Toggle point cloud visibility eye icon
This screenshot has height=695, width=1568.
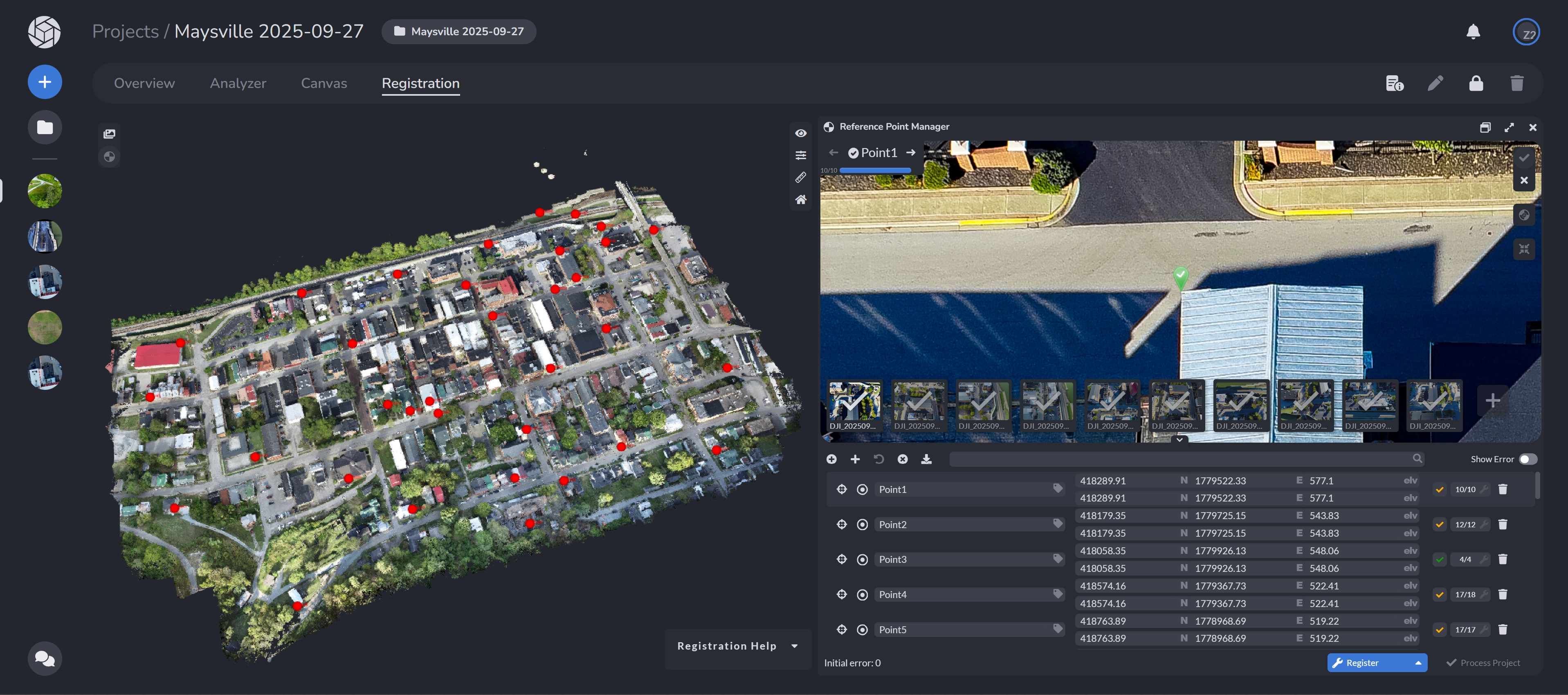[x=800, y=133]
